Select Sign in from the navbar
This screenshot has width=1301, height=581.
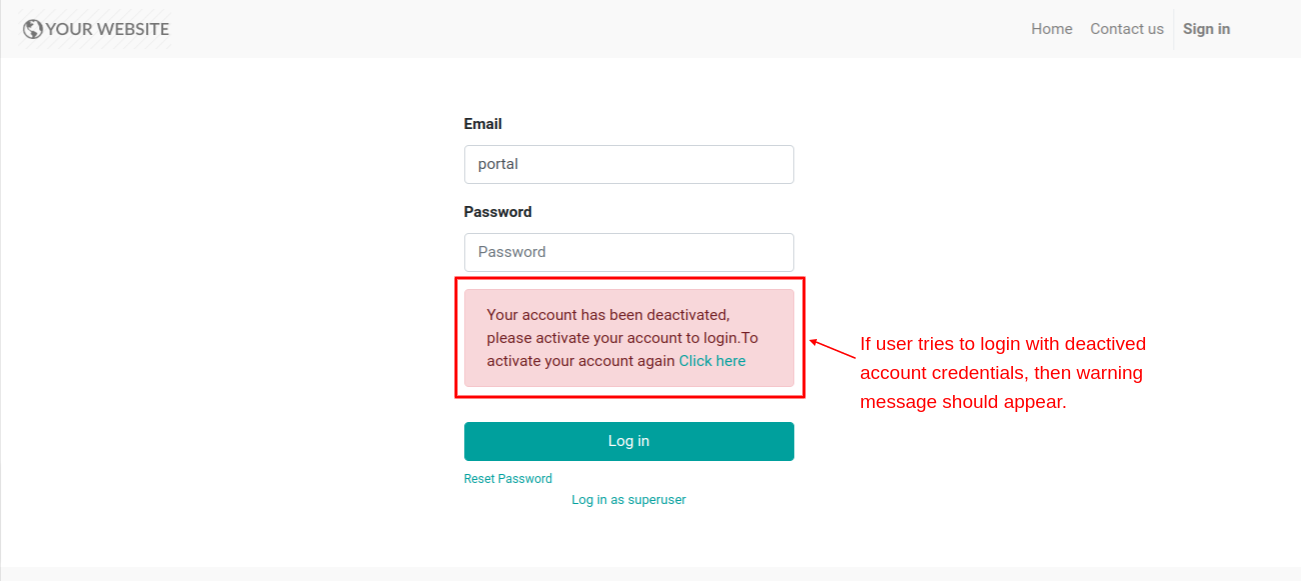1206,29
